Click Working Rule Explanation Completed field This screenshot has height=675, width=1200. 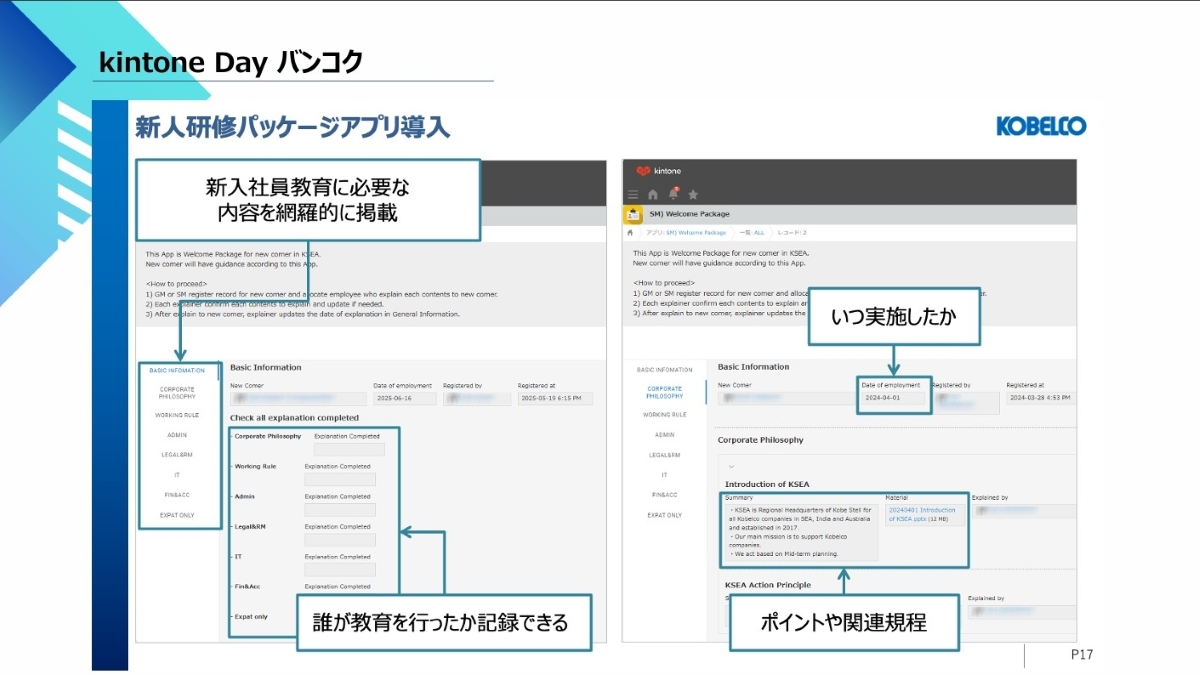(340, 480)
